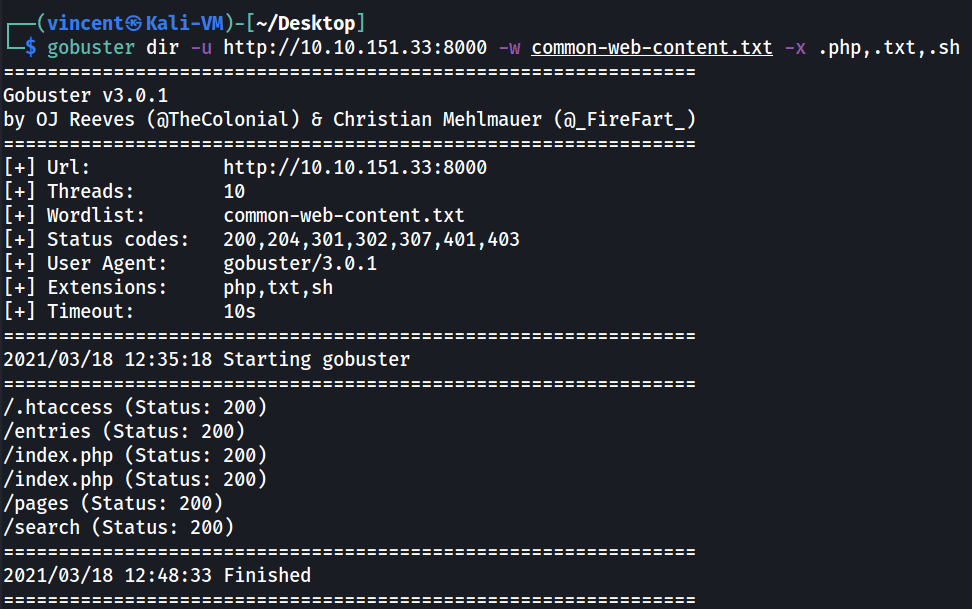Screen dimensions: 972x609
Task: Click the Finished timestamp line
Action: click(x=157, y=575)
